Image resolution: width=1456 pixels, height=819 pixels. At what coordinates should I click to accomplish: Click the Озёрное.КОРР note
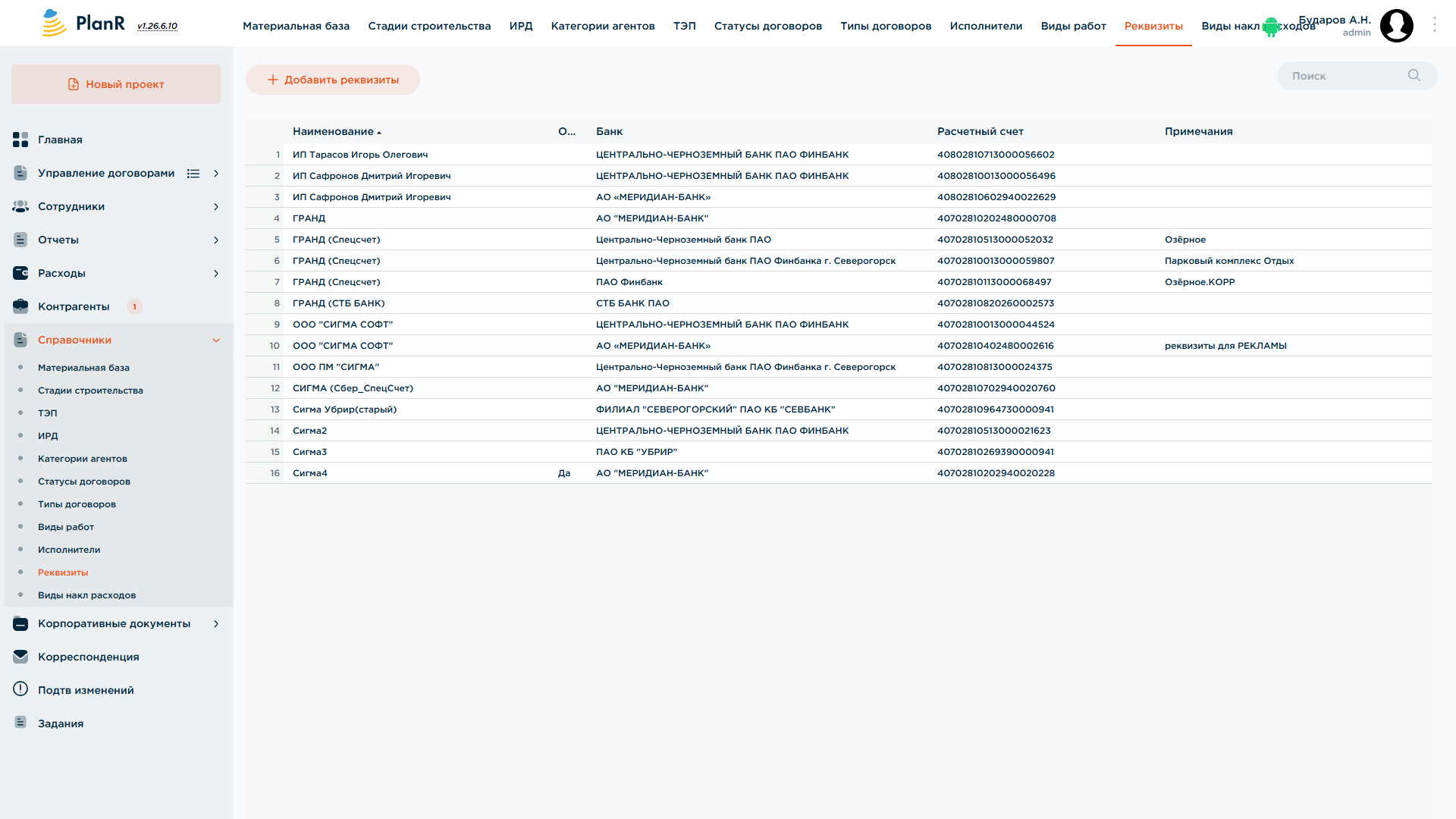pos(1200,282)
